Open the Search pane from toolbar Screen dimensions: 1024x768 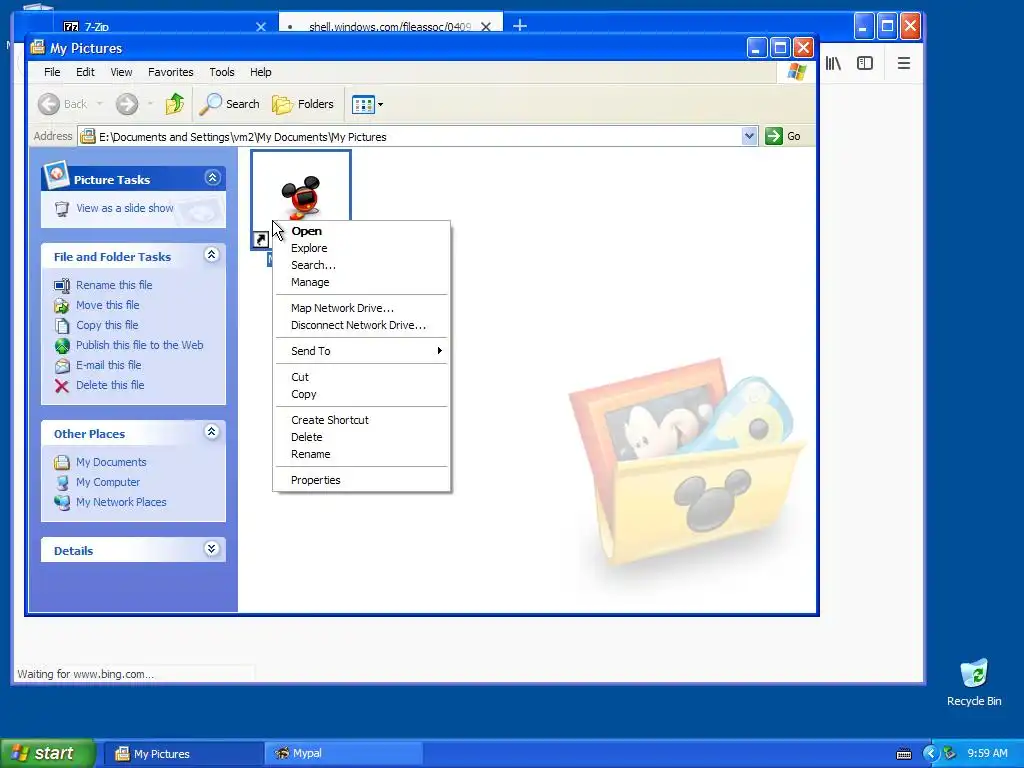[x=229, y=104]
